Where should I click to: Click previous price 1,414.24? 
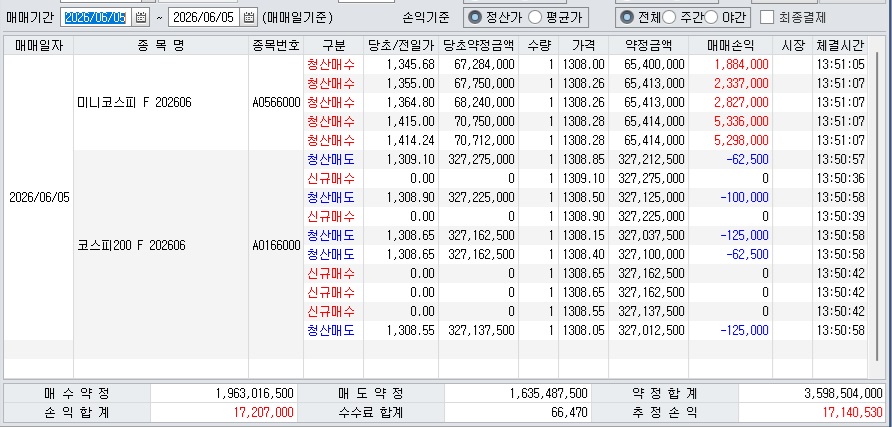point(410,140)
